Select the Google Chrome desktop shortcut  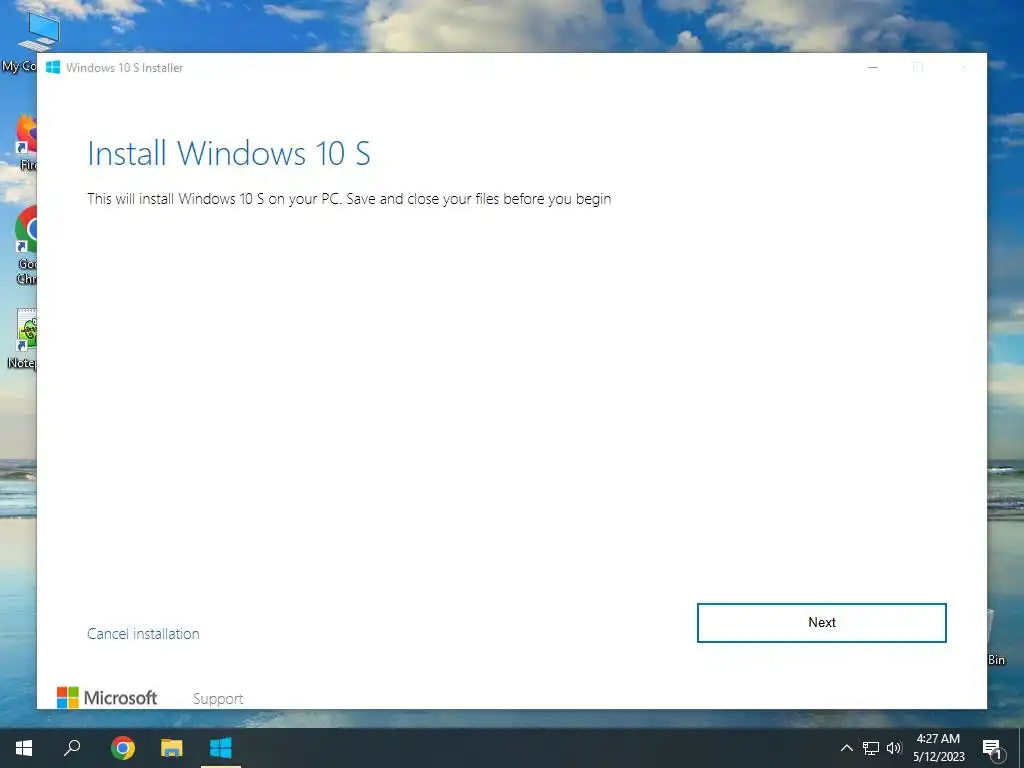(x=25, y=244)
